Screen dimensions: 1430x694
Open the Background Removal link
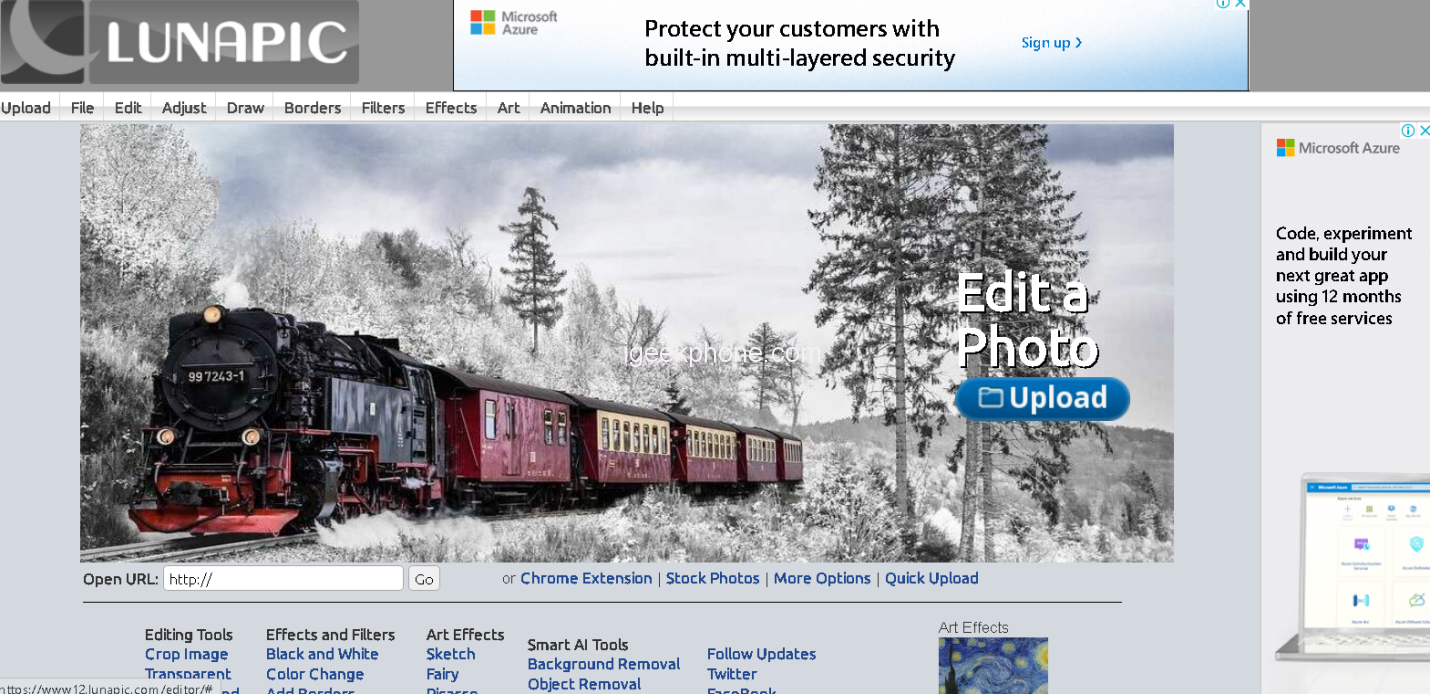click(604, 664)
